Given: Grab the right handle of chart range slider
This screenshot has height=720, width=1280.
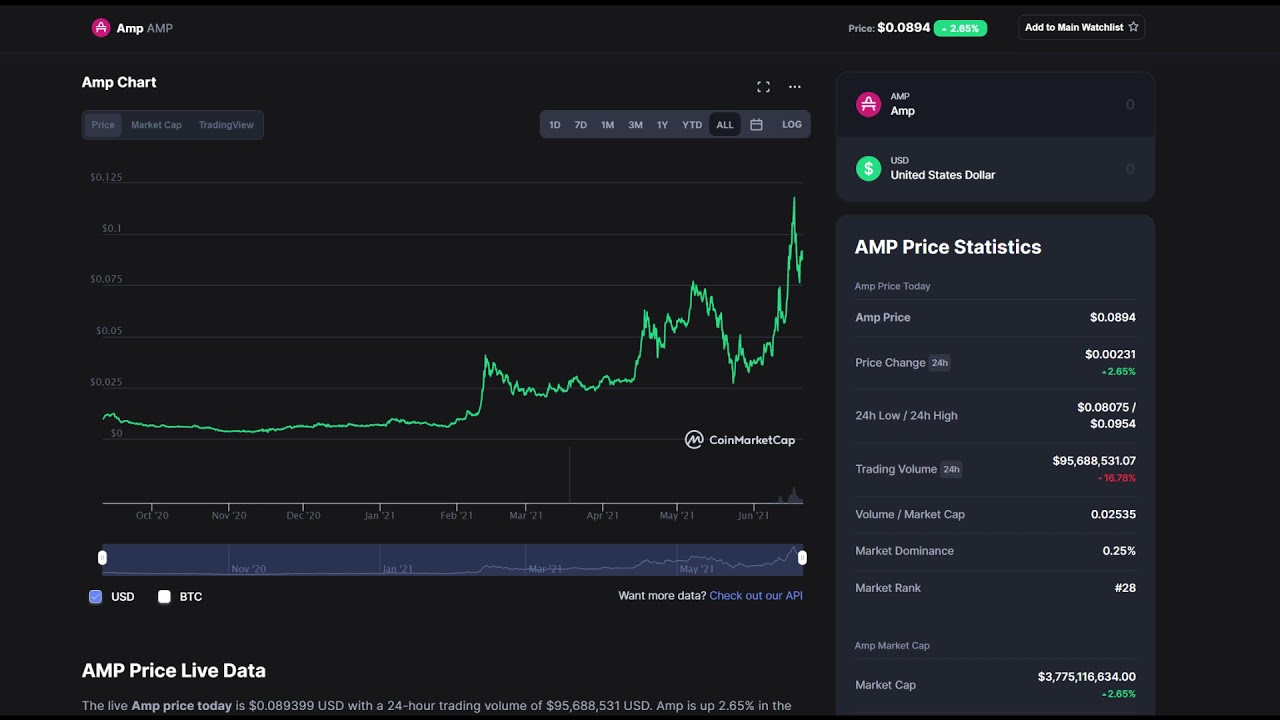Looking at the screenshot, I should tap(802, 558).
